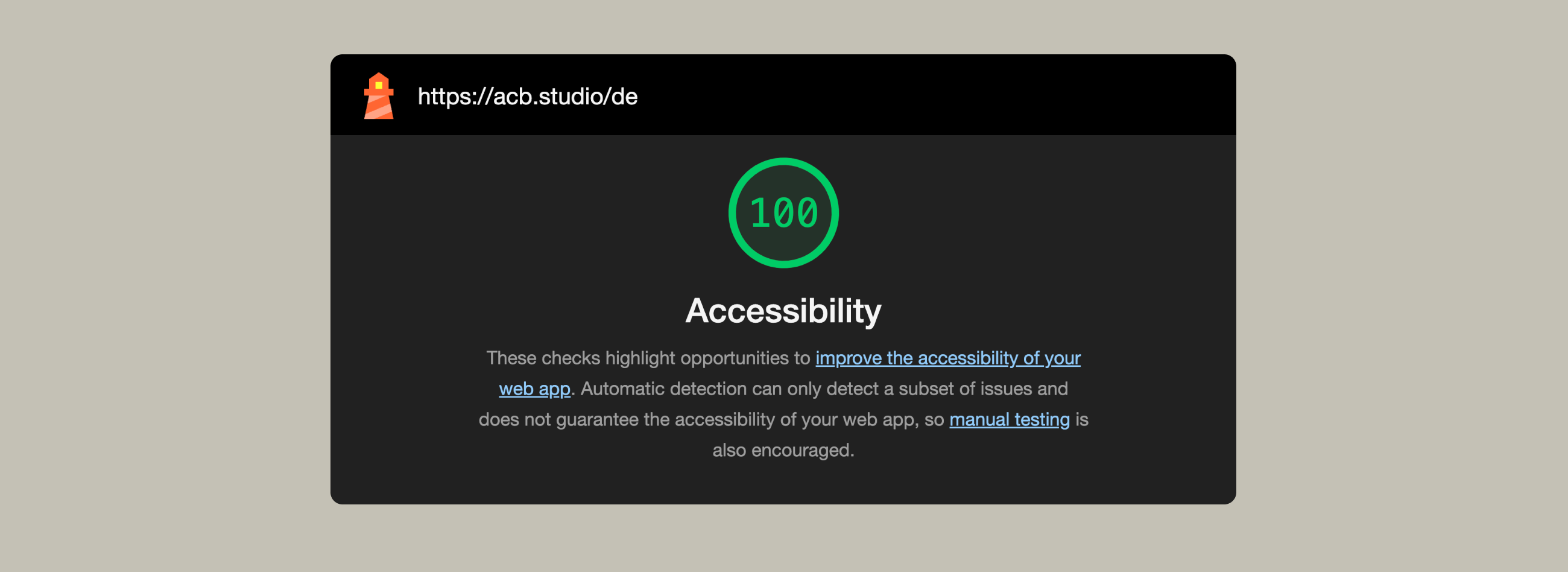The image size is (1568, 572).
Task: Click the Accessibility heading
Action: (783, 311)
